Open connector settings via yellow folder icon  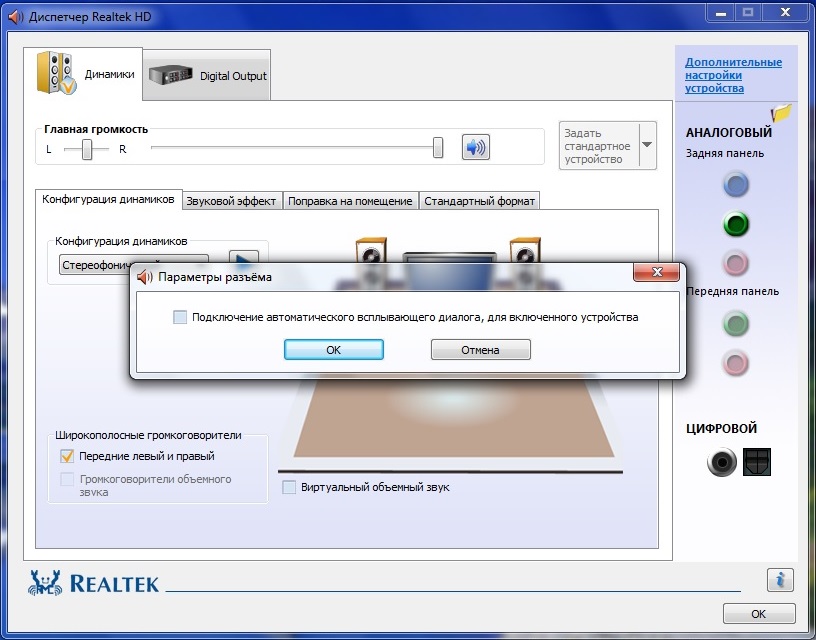pos(781,112)
